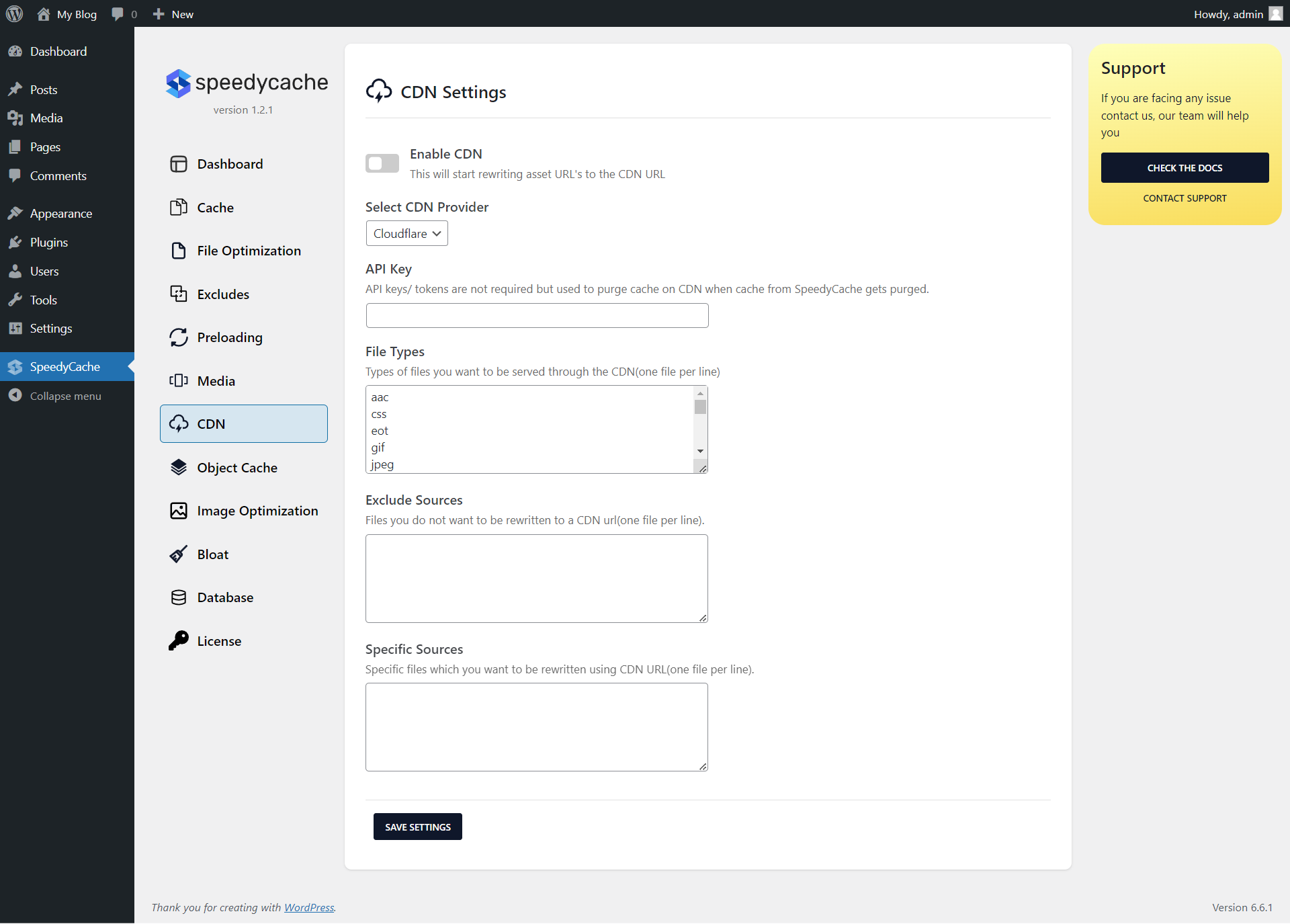
Task: Click the SpeedyCache Media carousel icon
Action: tap(178, 381)
